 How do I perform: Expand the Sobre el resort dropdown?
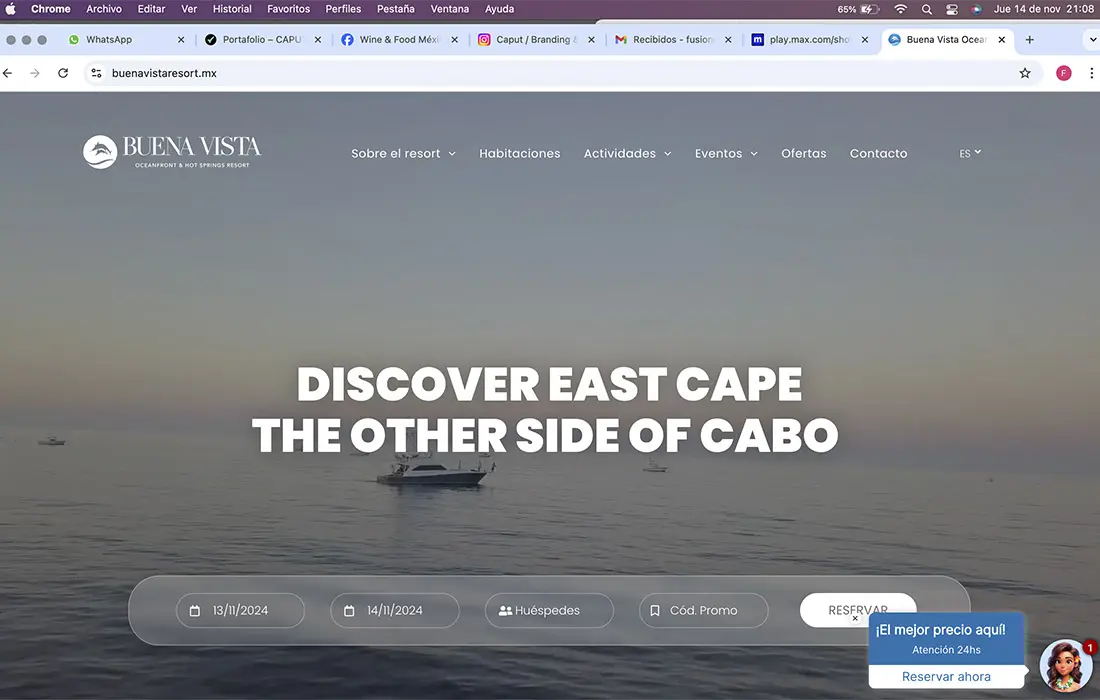pyautogui.click(x=403, y=154)
